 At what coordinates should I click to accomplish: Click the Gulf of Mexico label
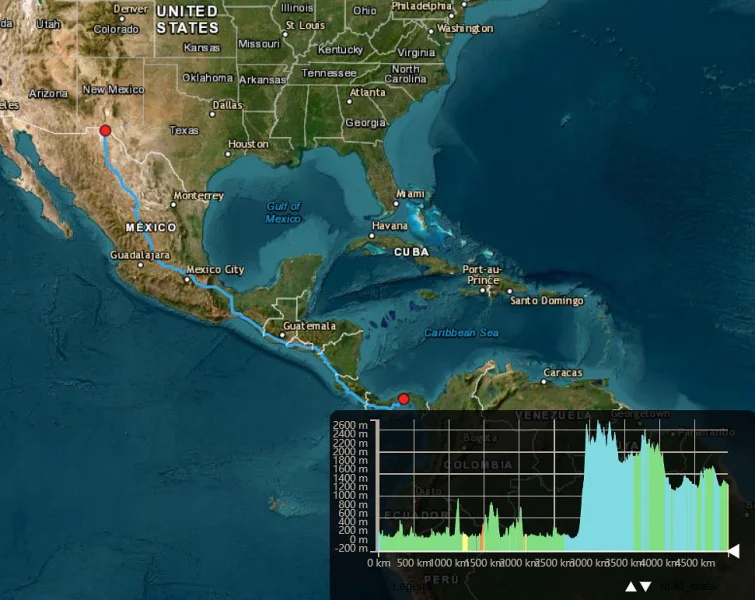pos(283,212)
